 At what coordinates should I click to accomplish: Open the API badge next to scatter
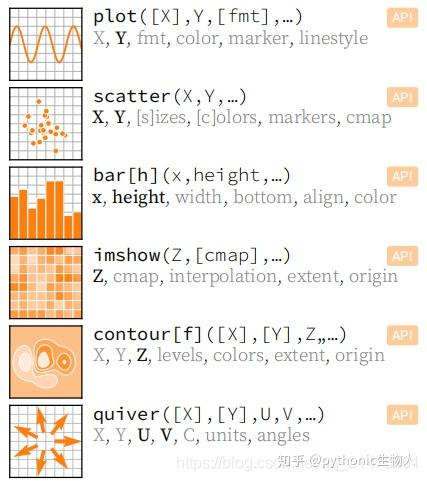[x=402, y=97]
